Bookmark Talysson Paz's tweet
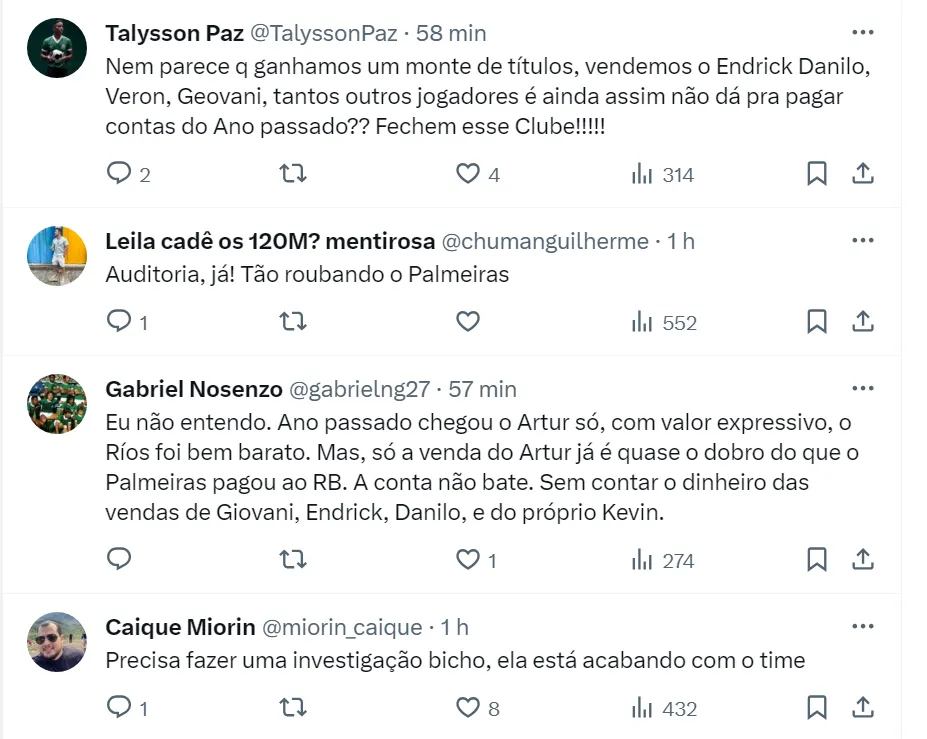This screenshot has height=739, width=927. tap(816, 174)
